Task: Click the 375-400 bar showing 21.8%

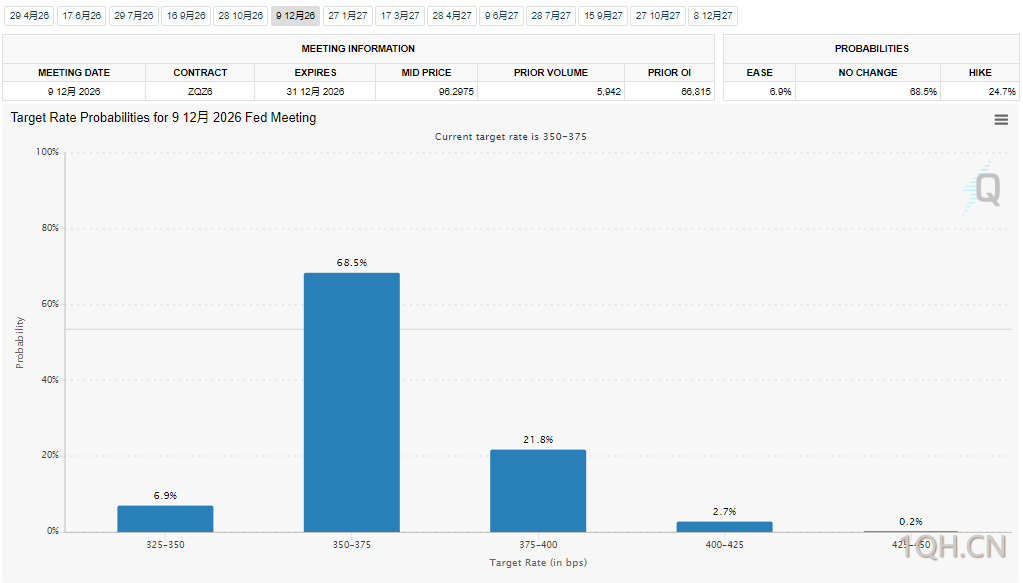Action: (538, 490)
